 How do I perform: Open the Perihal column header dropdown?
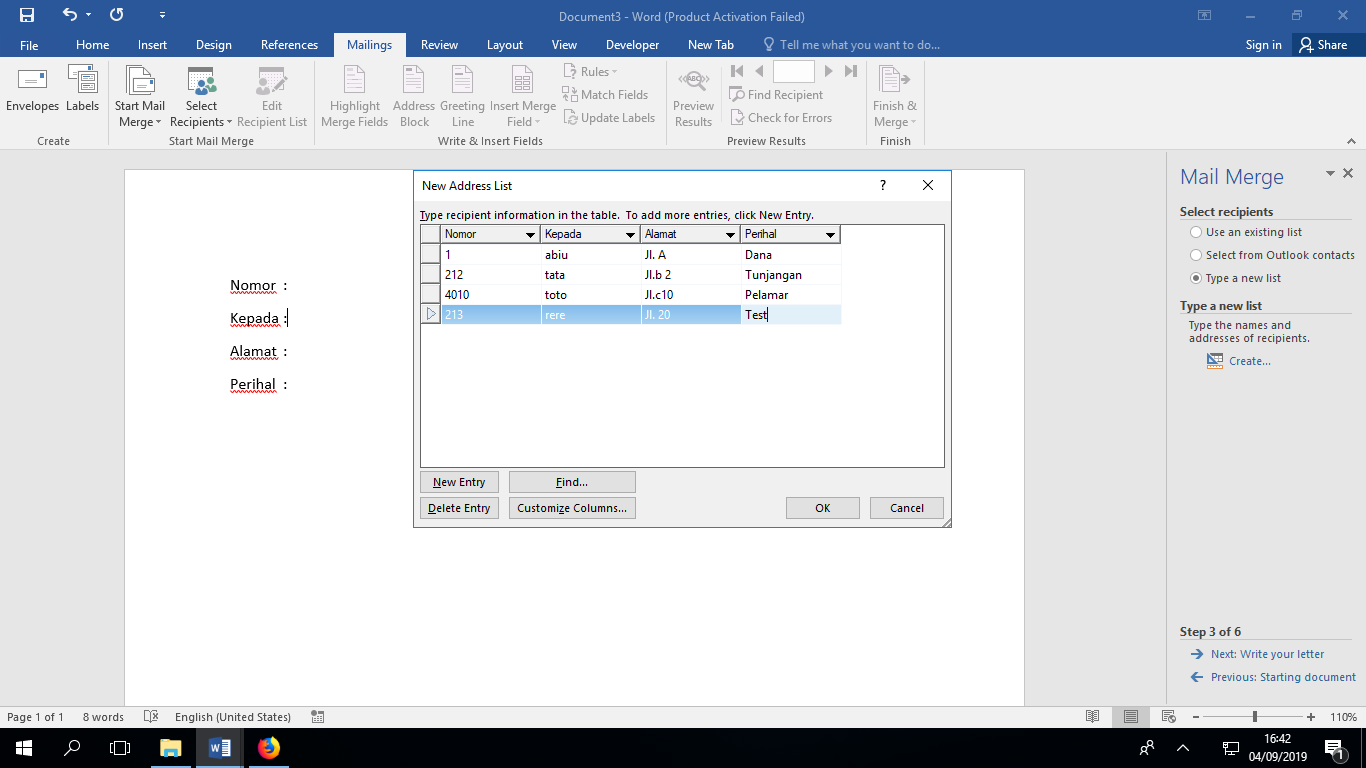(x=830, y=235)
